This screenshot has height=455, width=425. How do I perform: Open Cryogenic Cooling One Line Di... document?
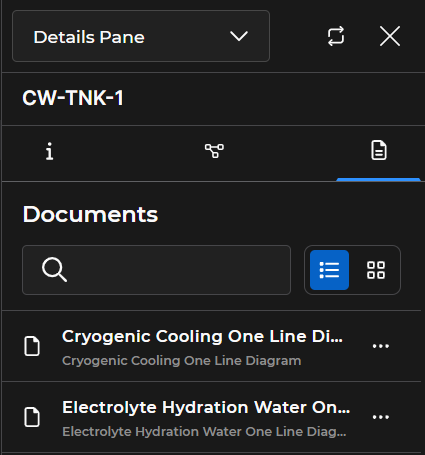202,336
